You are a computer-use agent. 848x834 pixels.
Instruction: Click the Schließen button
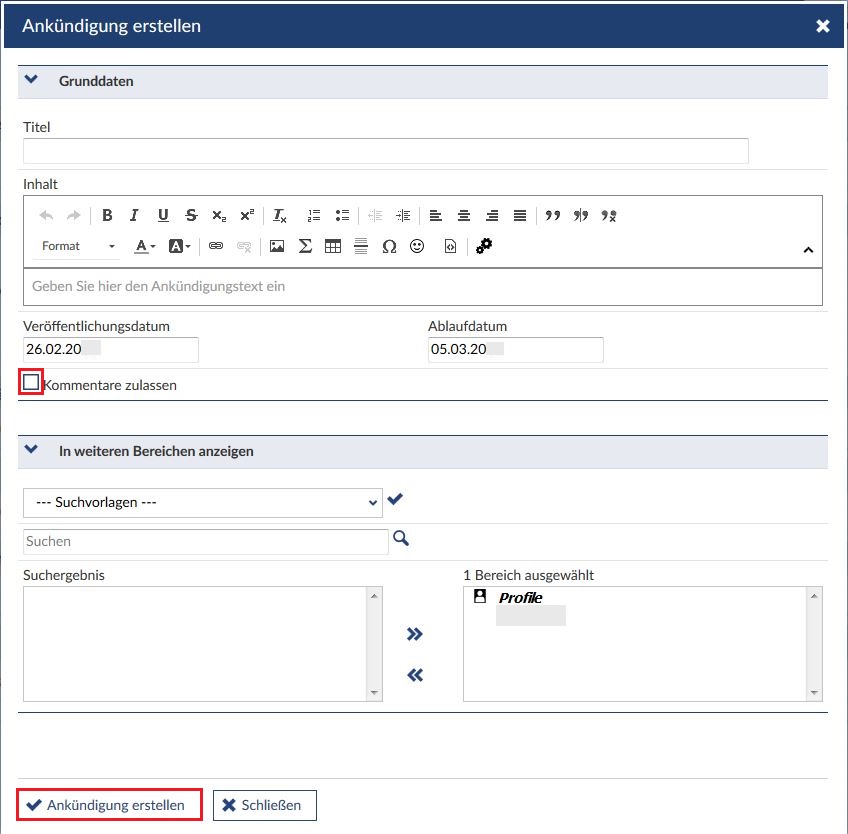tap(264, 805)
